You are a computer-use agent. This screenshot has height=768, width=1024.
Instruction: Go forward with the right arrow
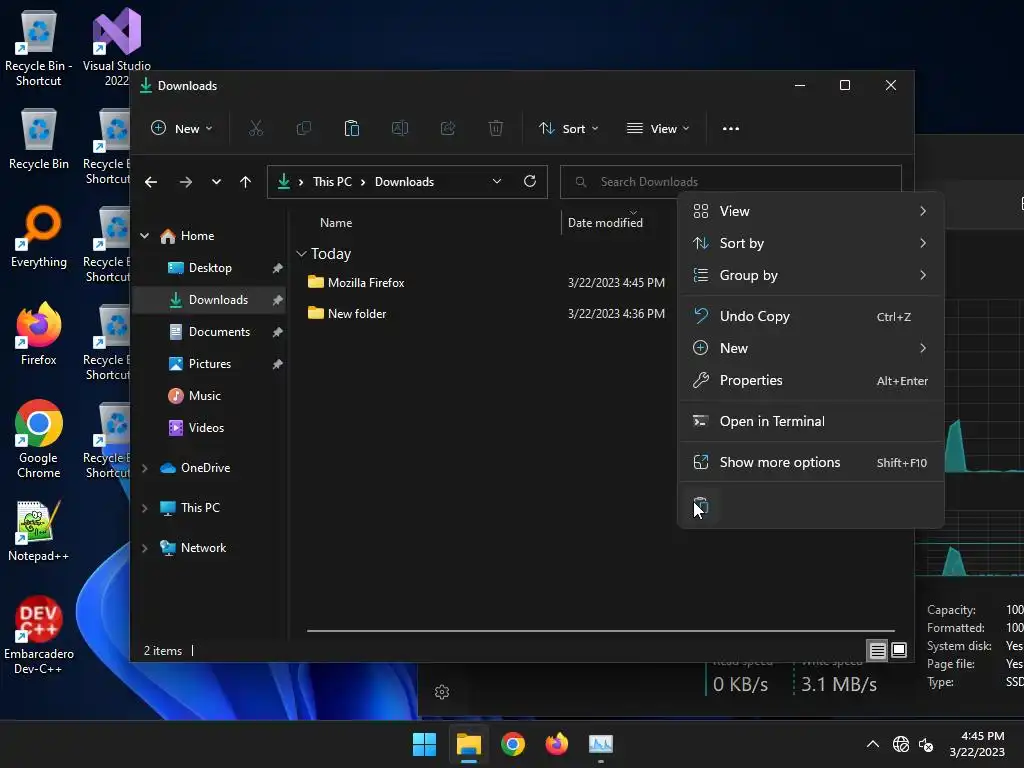click(185, 182)
